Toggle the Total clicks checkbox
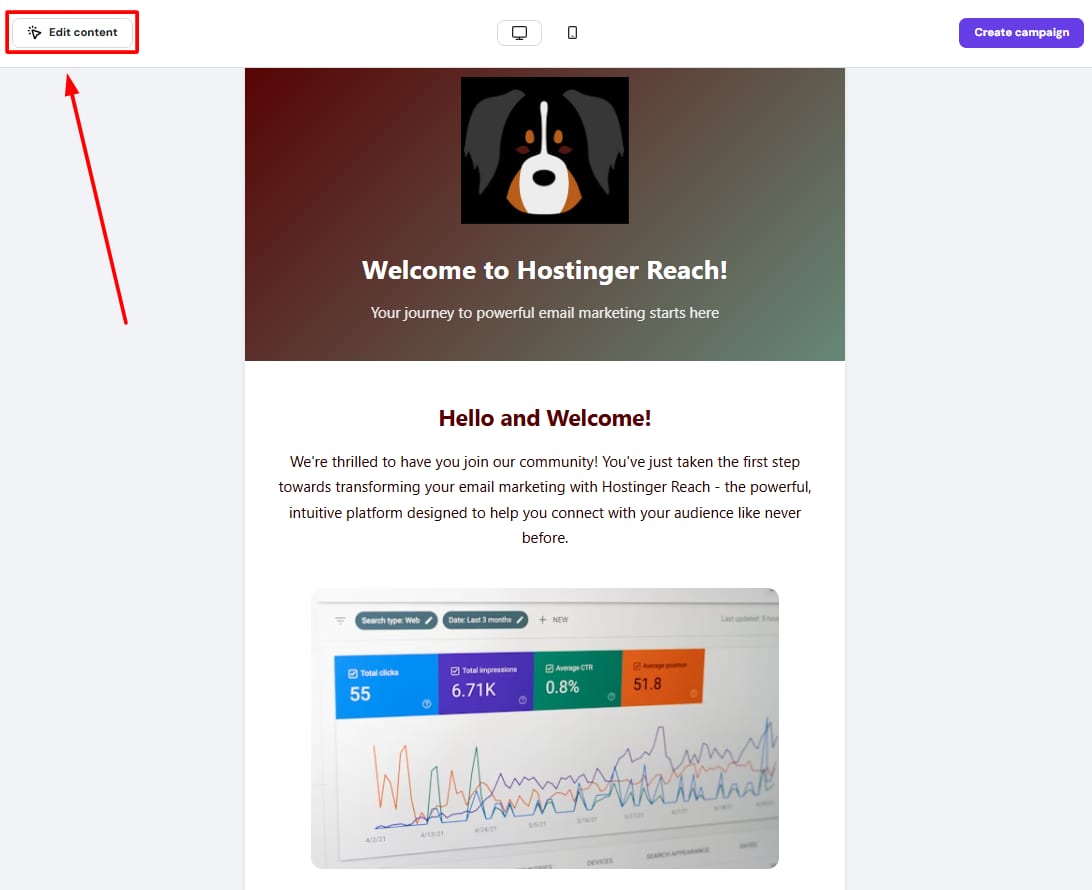The height and width of the screenshot is (890, 1092). pyautogui.click(x=352, y=674)
